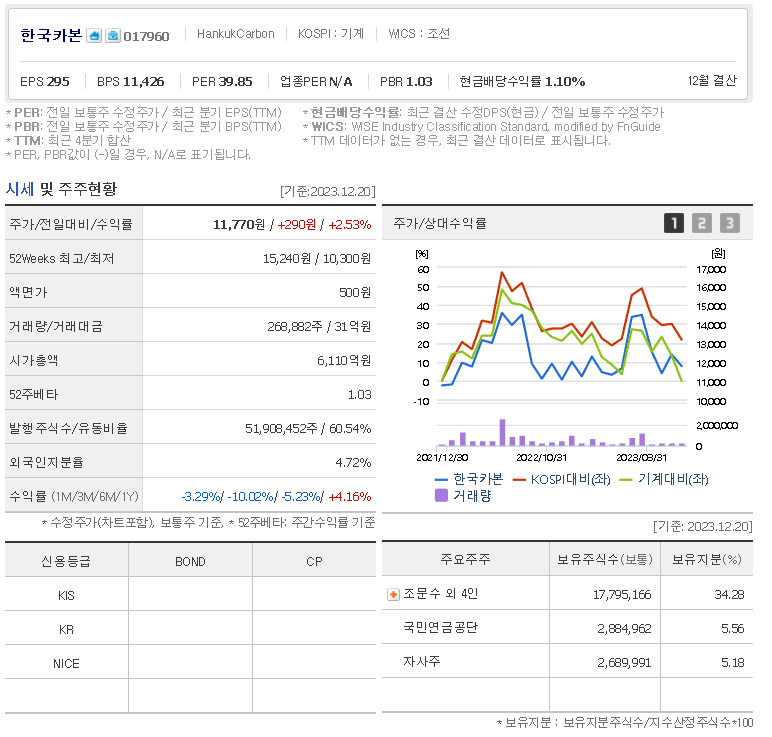Click the 34.28 ownership percentage
This screenshot has width=772, height=737.
(729, 595)
